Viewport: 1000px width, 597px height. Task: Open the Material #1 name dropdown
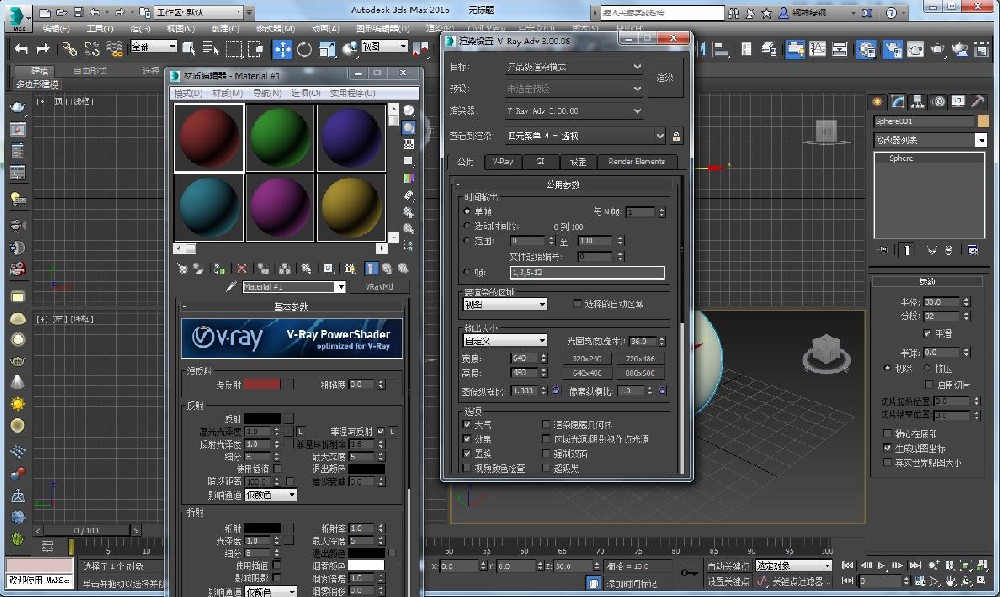294,287
